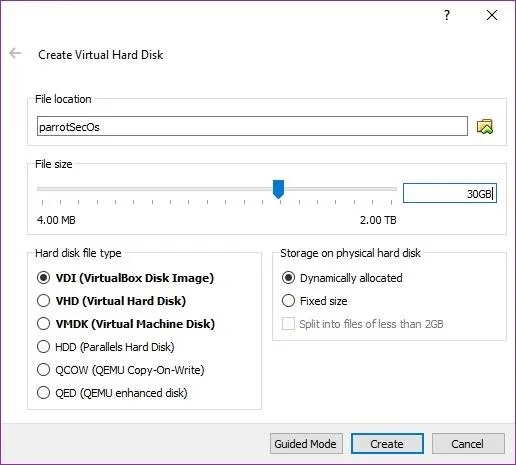Click the 30GB file size input field
The height and width of the screenshot is (465, 516).
pos(450,193)
